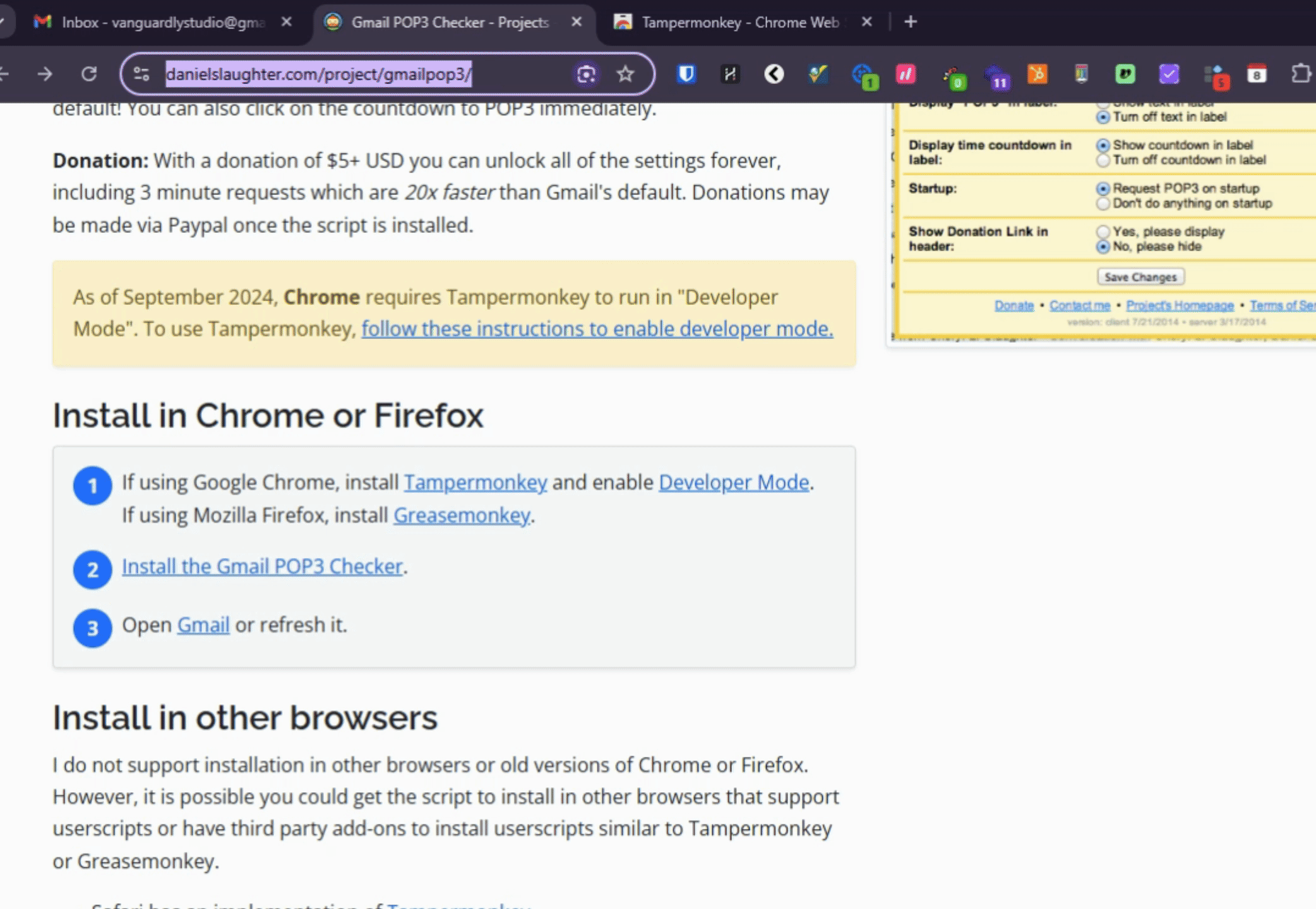
Task: Switch to the Inbox Gmail tab
Action: (164, 23)
